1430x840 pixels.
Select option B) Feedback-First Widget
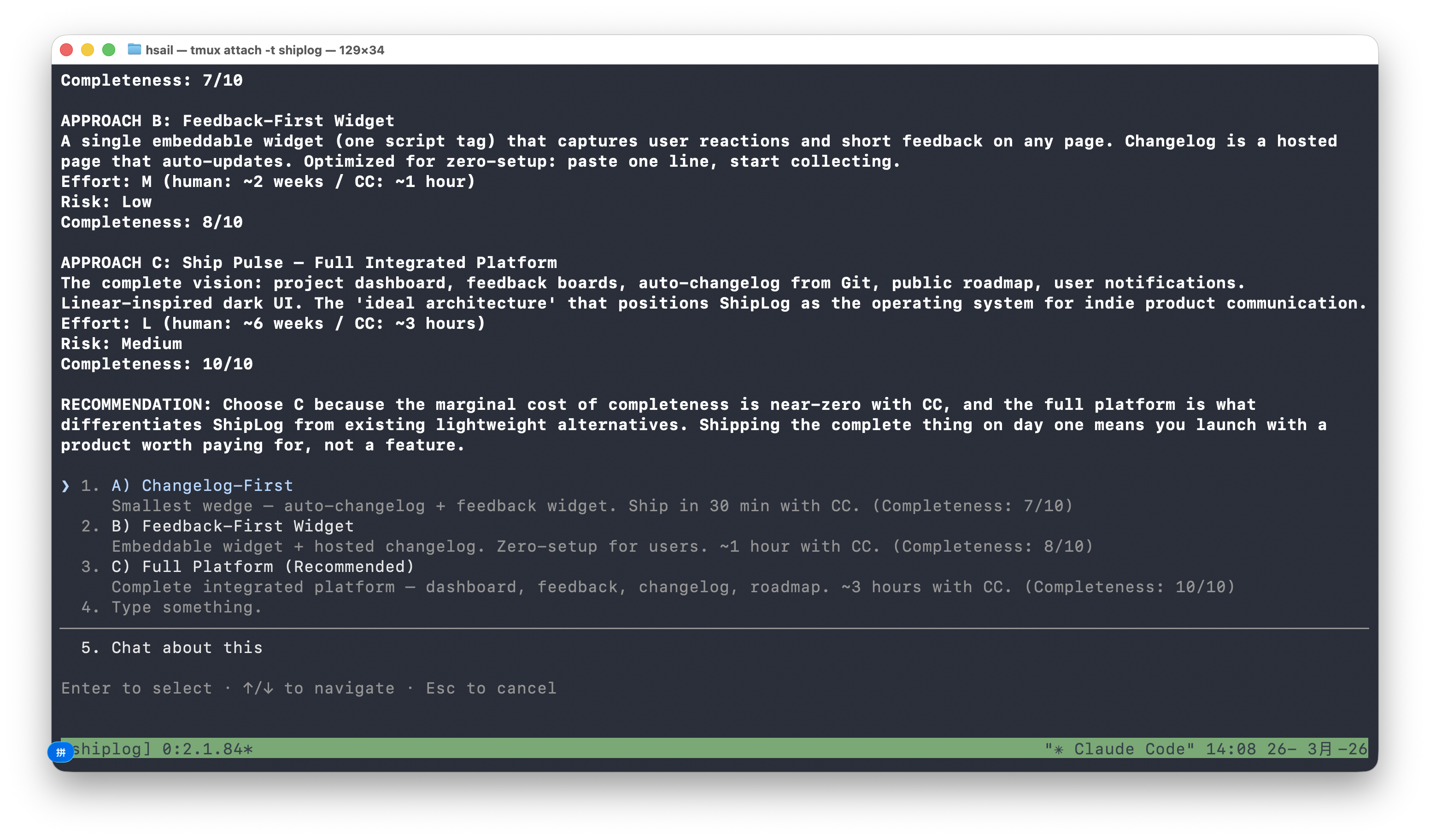(233, 526)
